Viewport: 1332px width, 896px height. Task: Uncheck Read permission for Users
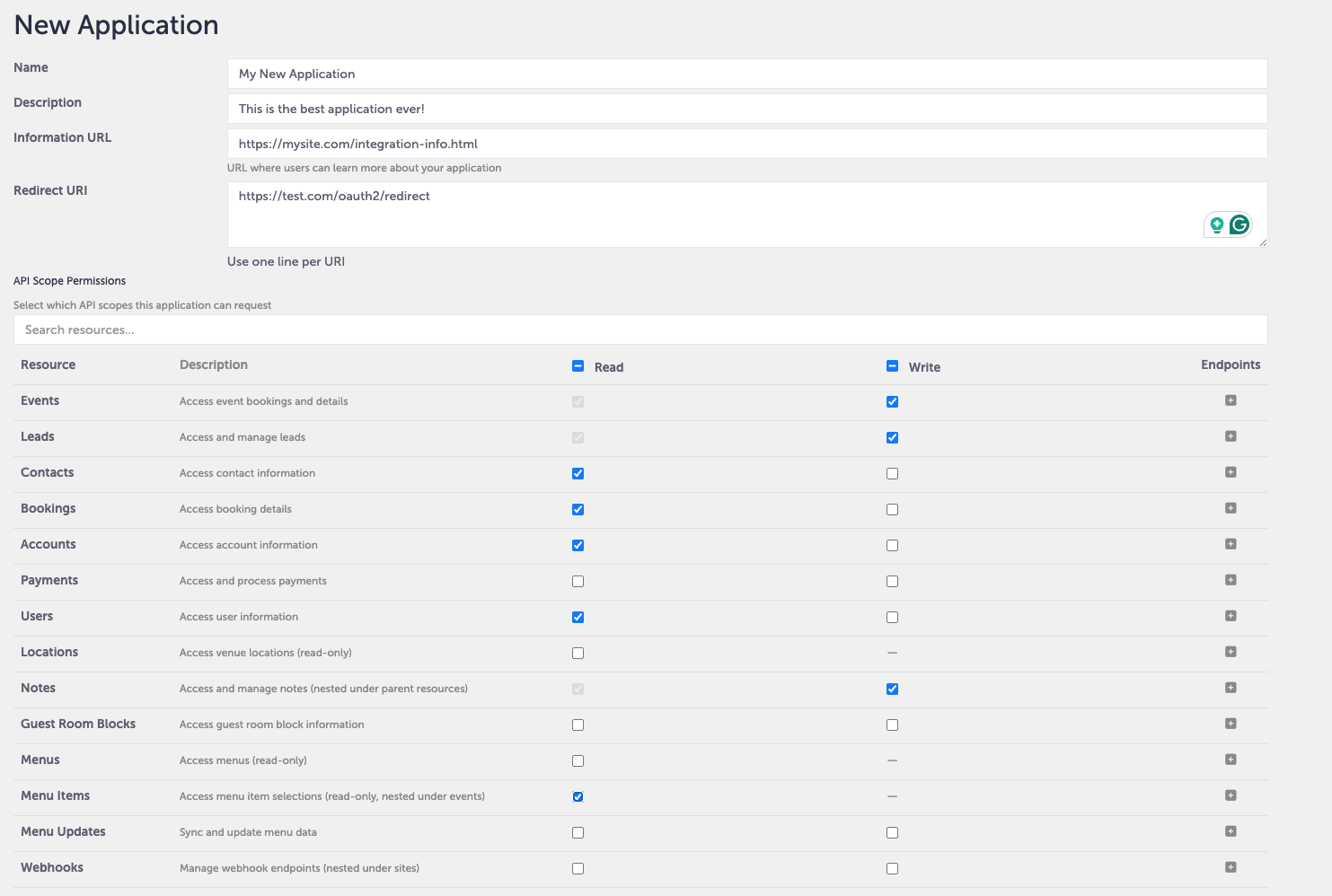[x=578, y=617]
